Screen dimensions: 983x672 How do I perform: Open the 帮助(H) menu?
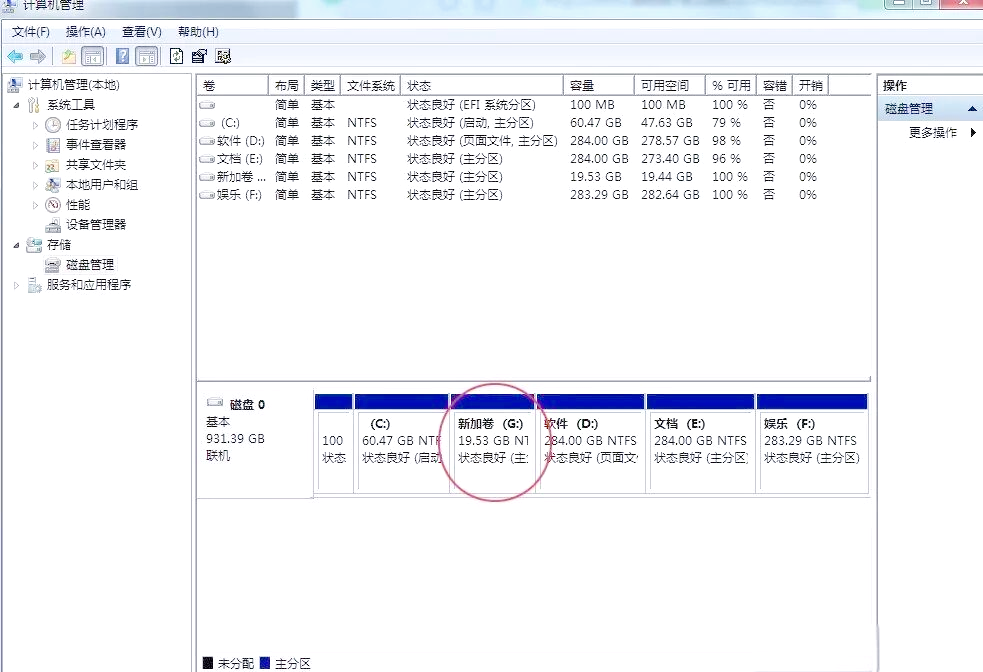[x=198, y=32]
